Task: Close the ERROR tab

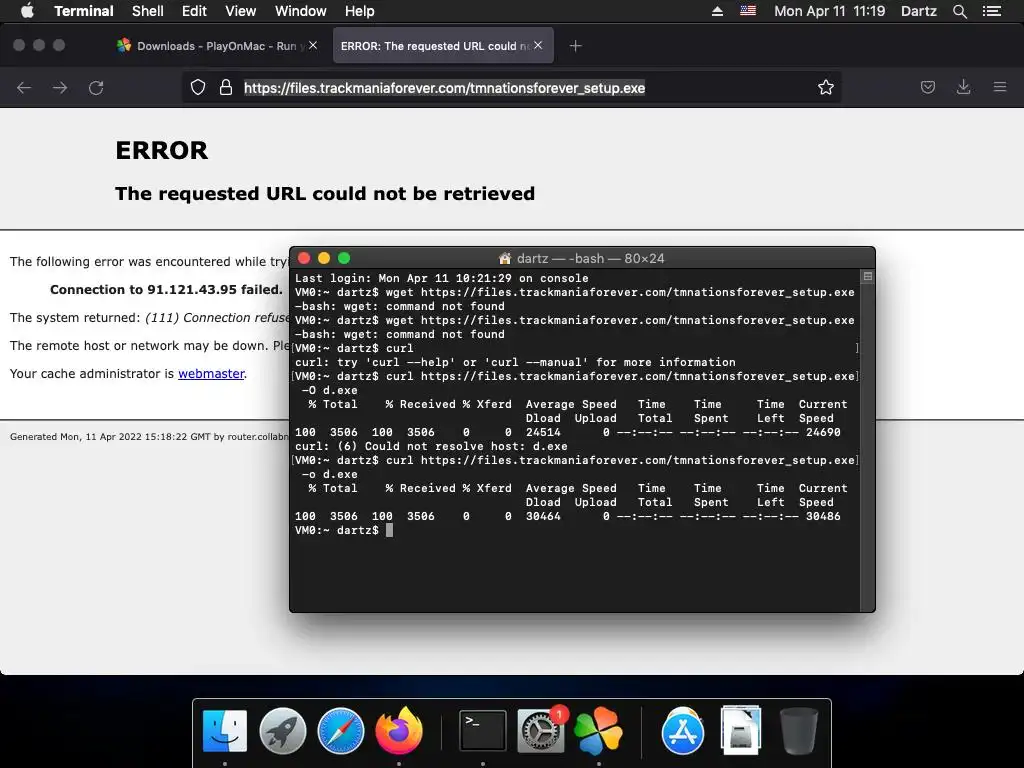Action: [x=538, y=45]
